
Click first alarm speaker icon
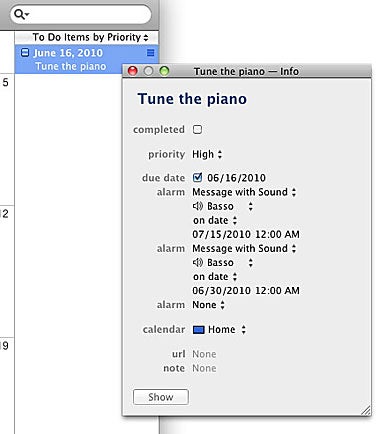(197, 206)
